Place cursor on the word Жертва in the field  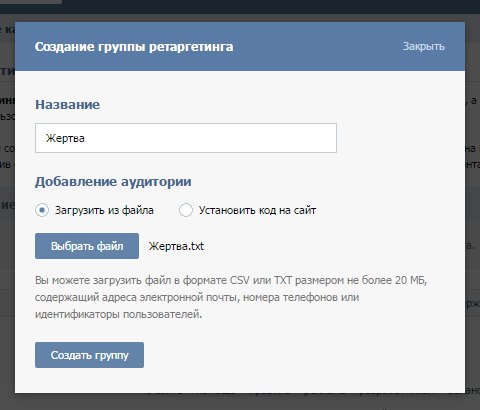(65, 138)
